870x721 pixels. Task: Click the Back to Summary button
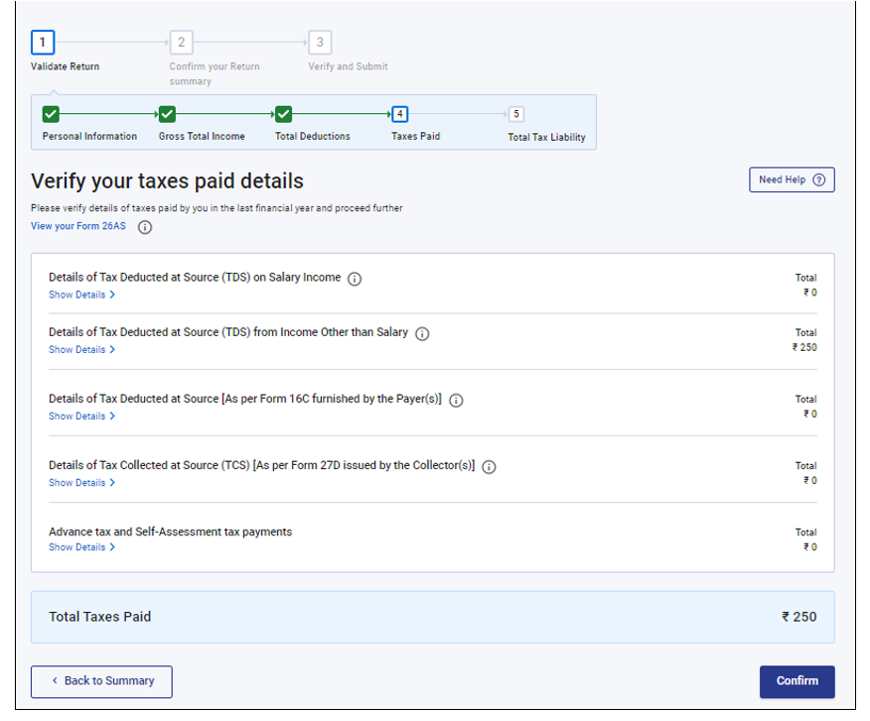tap(102, 681)
